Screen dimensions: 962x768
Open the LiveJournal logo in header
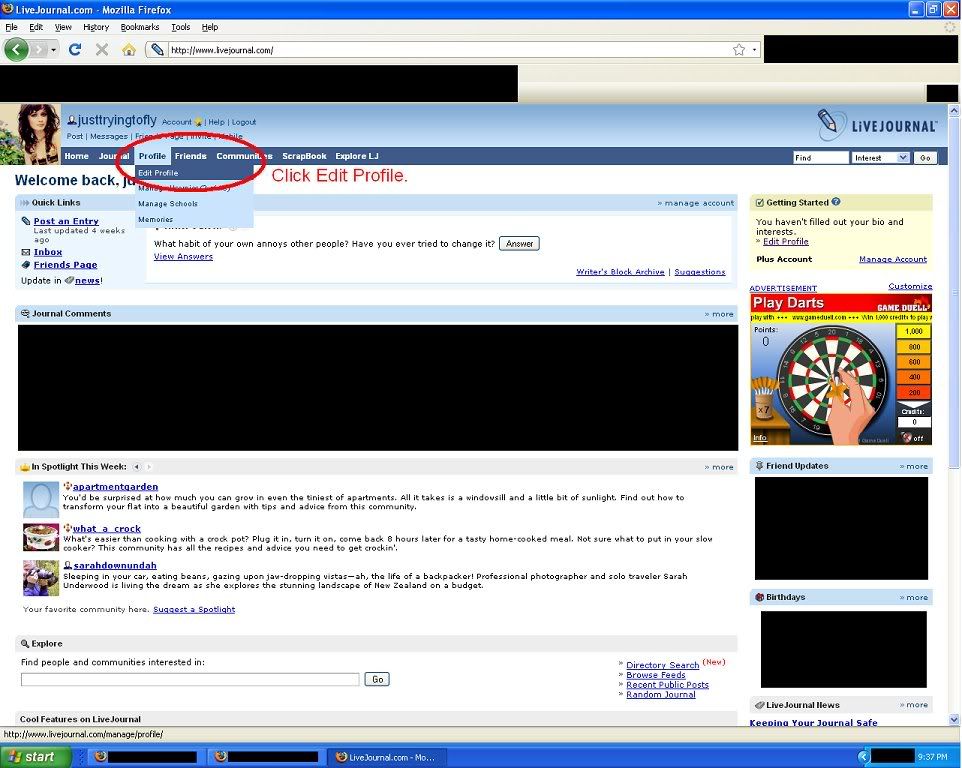click(877, 125)
